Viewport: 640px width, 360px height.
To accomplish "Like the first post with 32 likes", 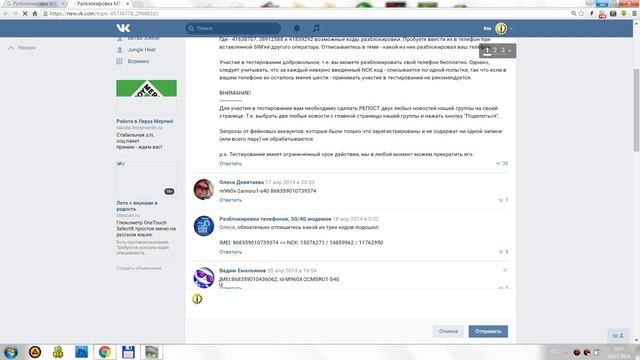I will tap(502, 163).
